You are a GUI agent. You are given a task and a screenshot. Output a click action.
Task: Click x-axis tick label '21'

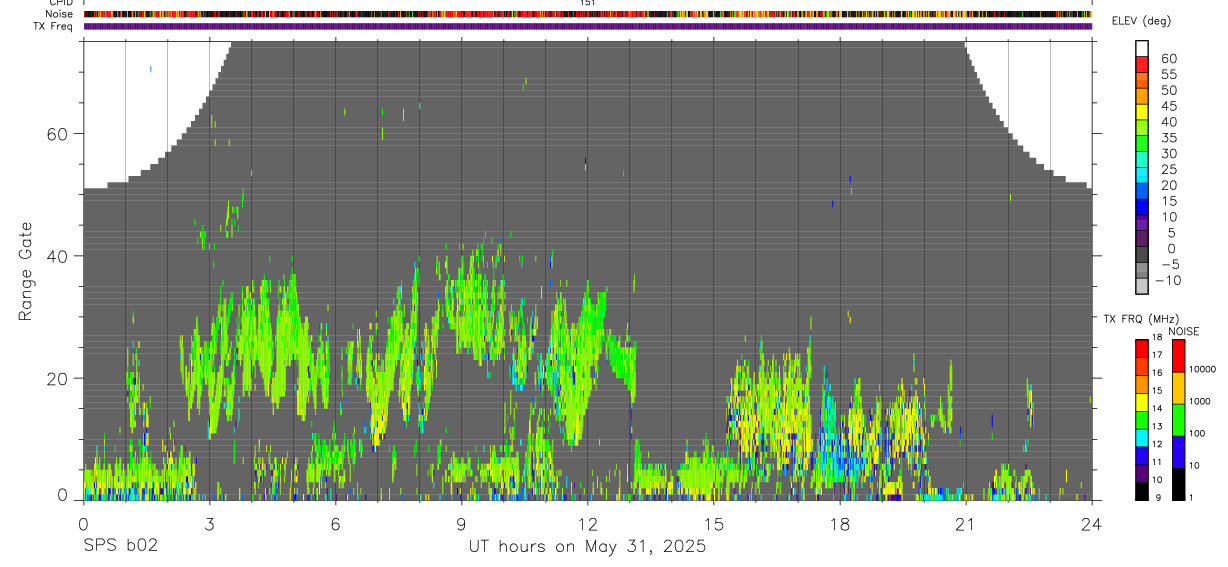tap(965, 523)
